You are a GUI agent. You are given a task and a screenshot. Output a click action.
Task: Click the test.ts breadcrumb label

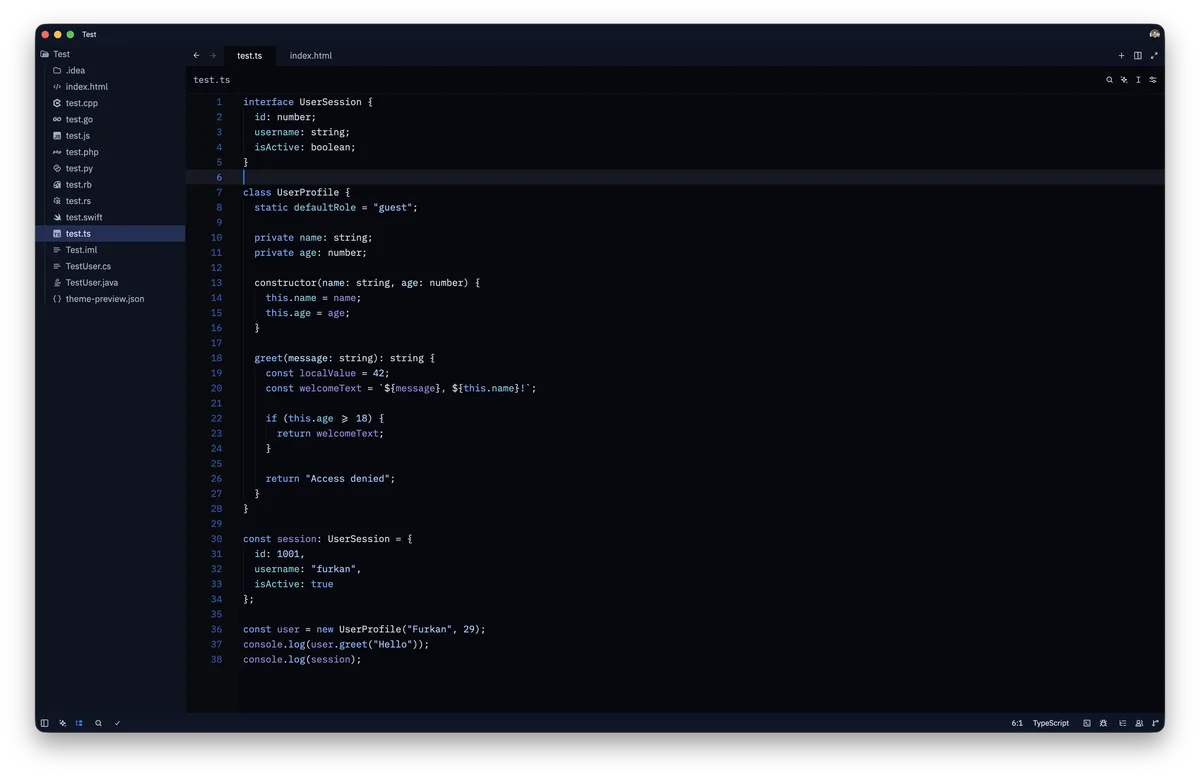[x=212, y=80]
